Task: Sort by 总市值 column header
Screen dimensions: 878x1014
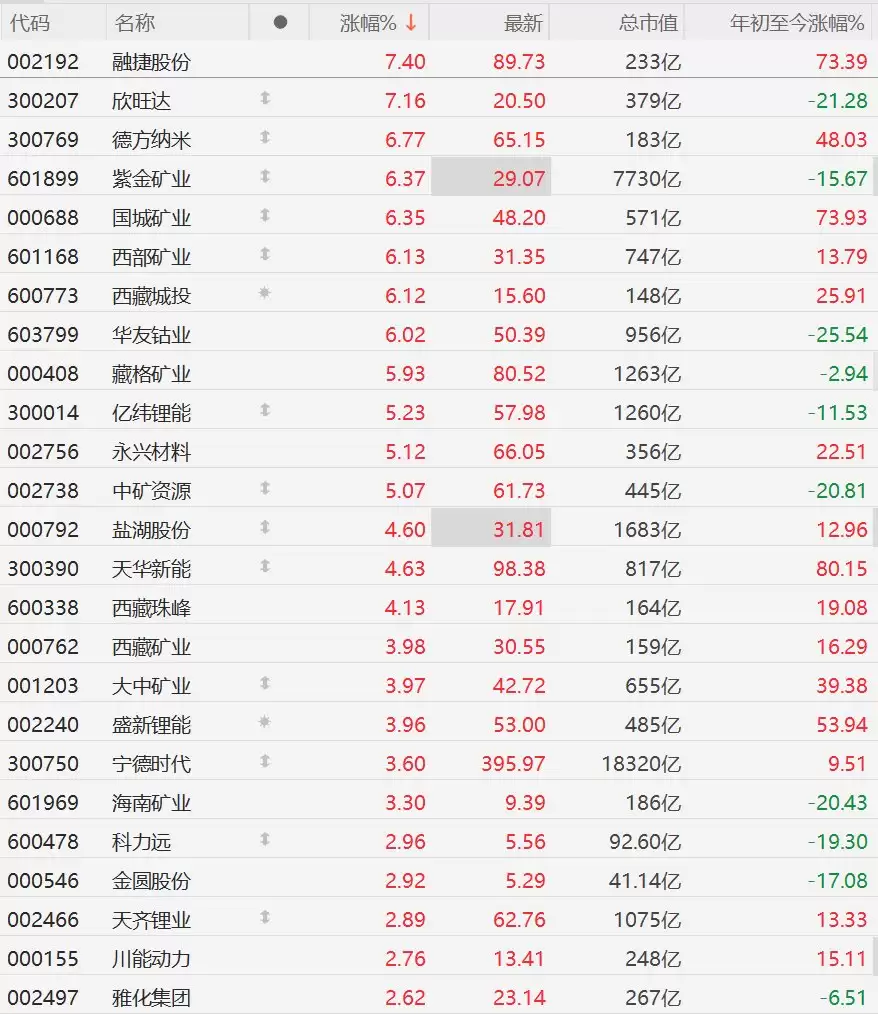Action: 648,23
